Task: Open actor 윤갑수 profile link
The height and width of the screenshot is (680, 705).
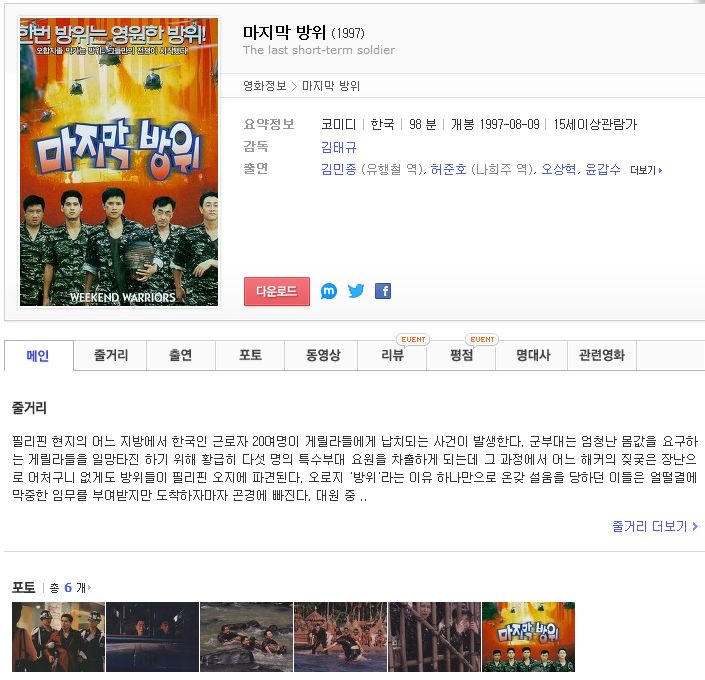Action: point(603,170)
